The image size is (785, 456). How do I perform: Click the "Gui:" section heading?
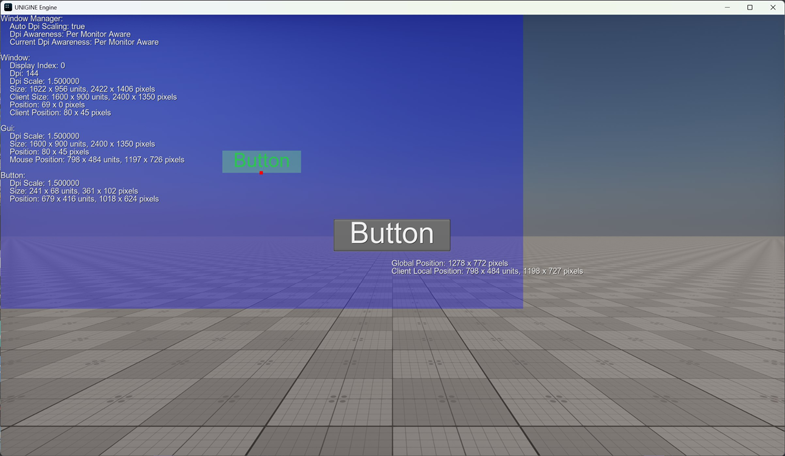(x=7, y=128)
